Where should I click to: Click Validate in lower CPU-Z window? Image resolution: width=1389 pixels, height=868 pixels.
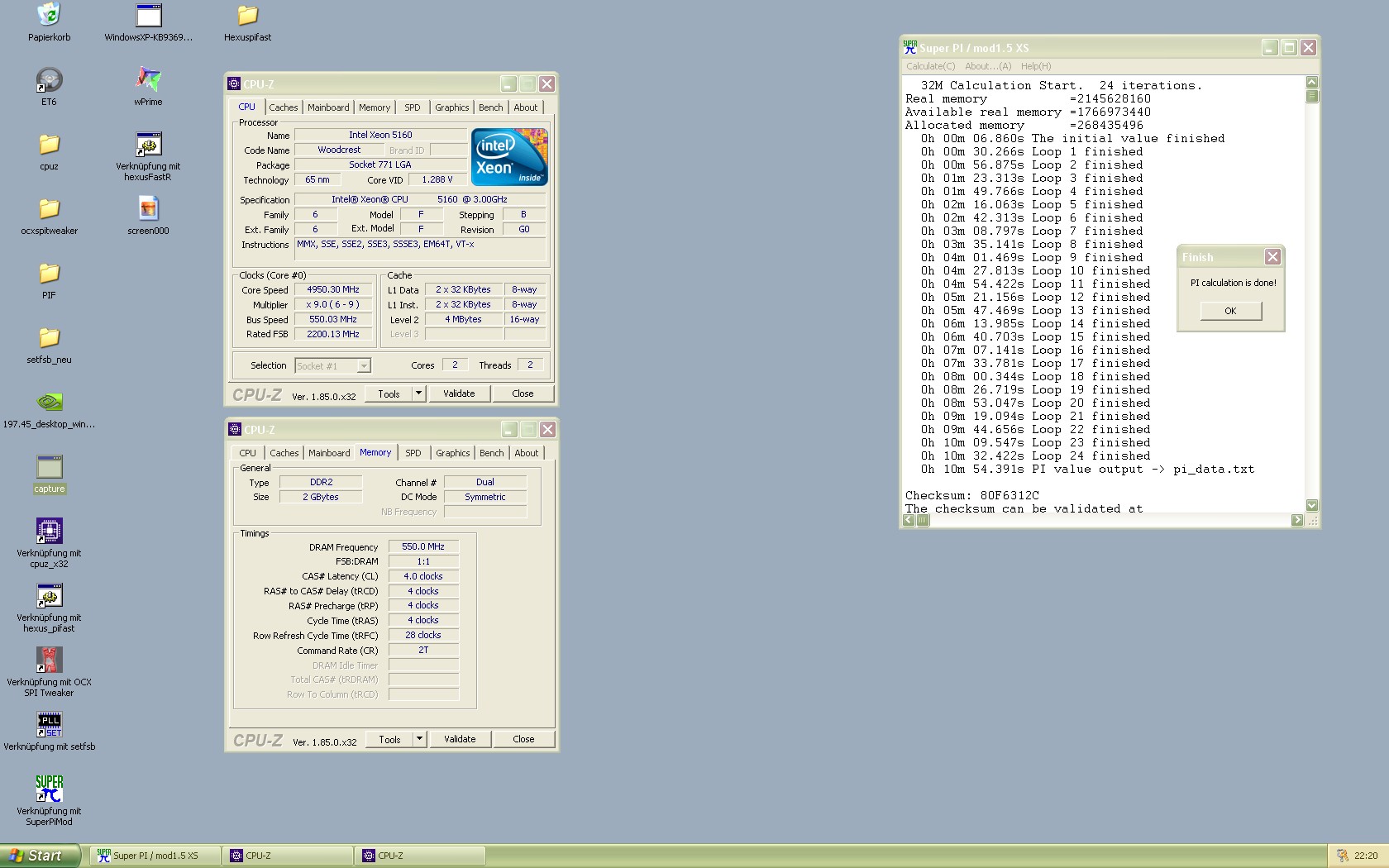460,739
